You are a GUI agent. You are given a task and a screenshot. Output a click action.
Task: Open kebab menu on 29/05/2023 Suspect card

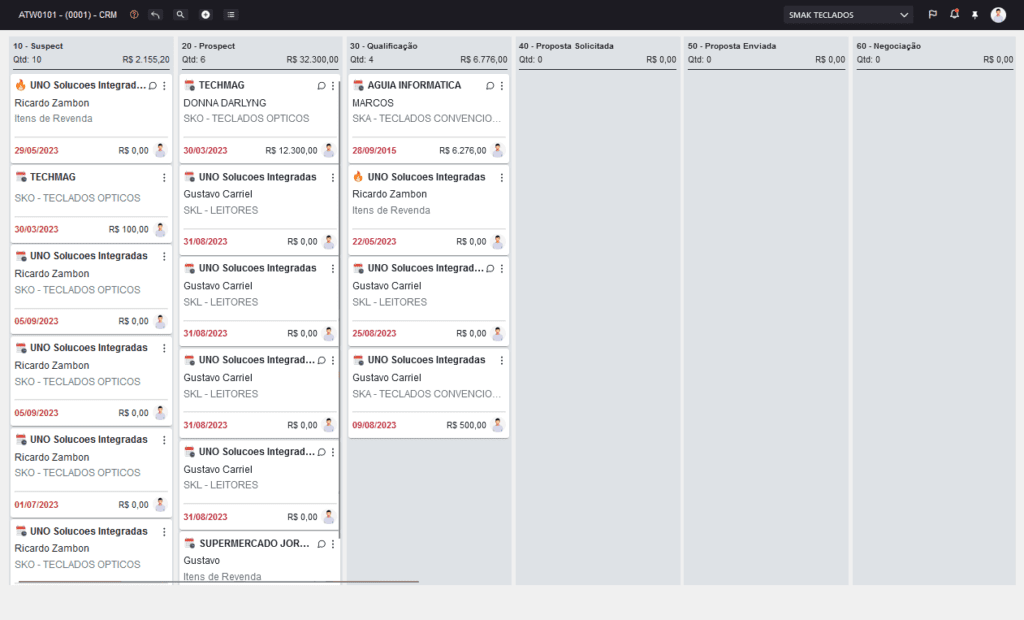[x=164, y=86]
